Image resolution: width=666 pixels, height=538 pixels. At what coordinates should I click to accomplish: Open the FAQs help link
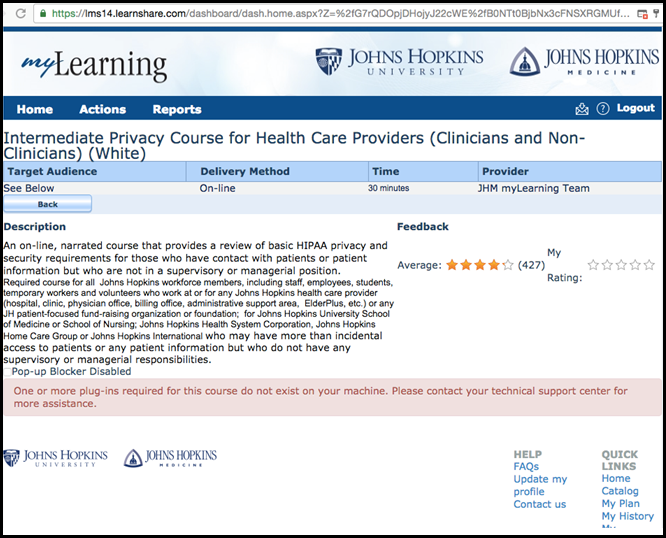point(526,467)
